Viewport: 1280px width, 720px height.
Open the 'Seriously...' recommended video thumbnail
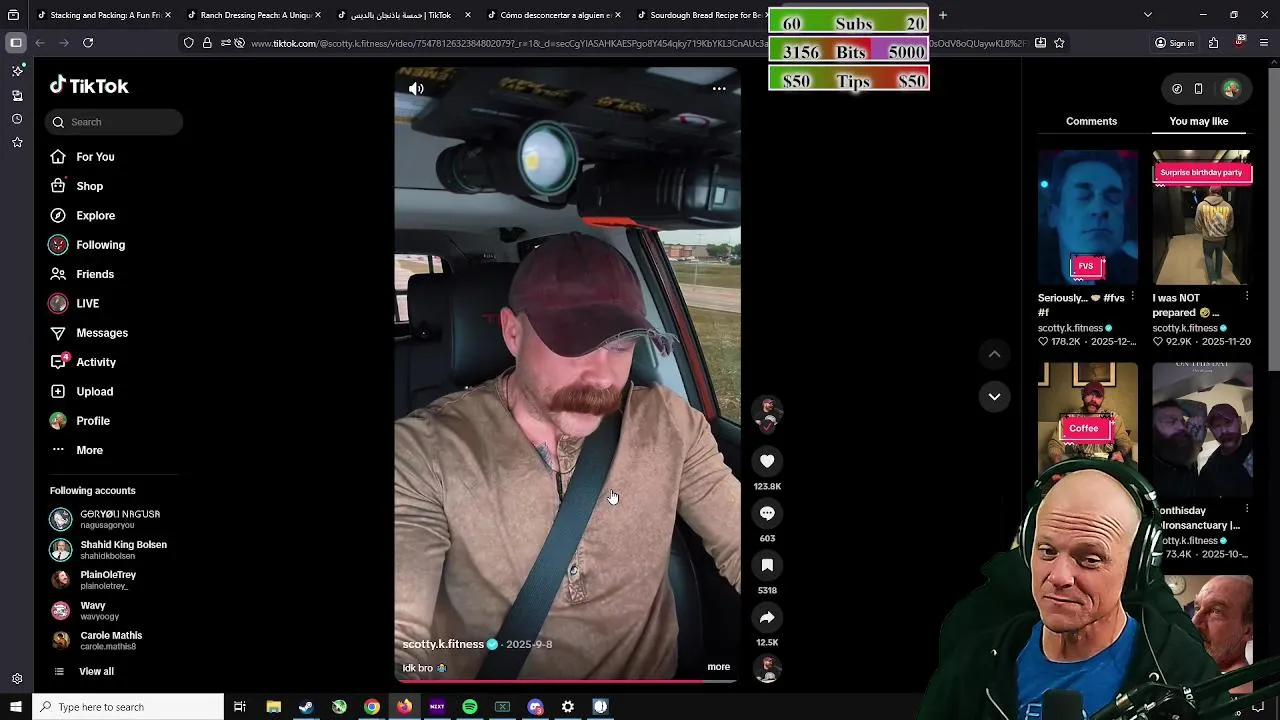coord(1087,217)
